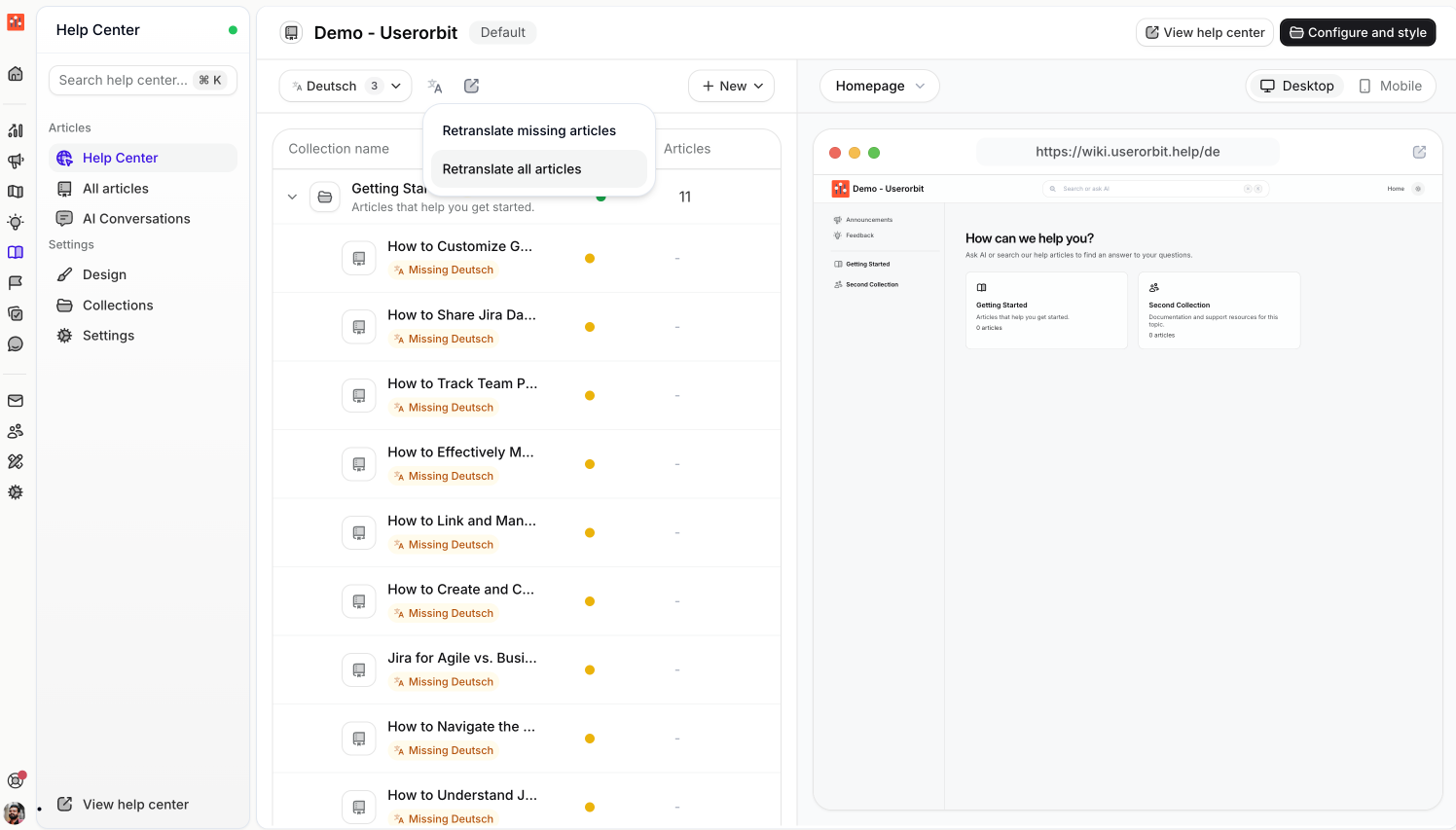Open the lightbulb icon in the left rail
1456x830 pixels.
(16, 222)
